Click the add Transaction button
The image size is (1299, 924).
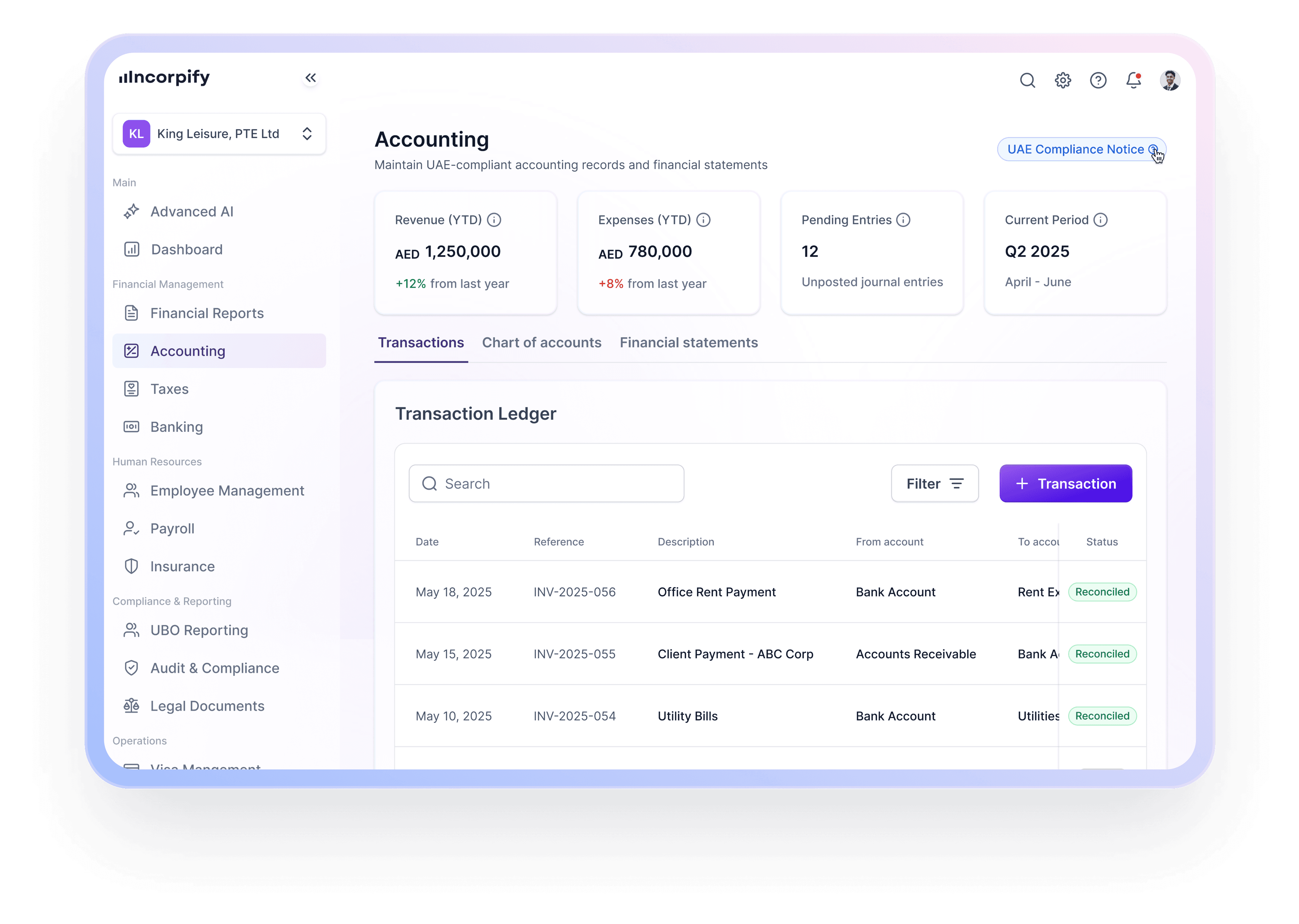1065,483
